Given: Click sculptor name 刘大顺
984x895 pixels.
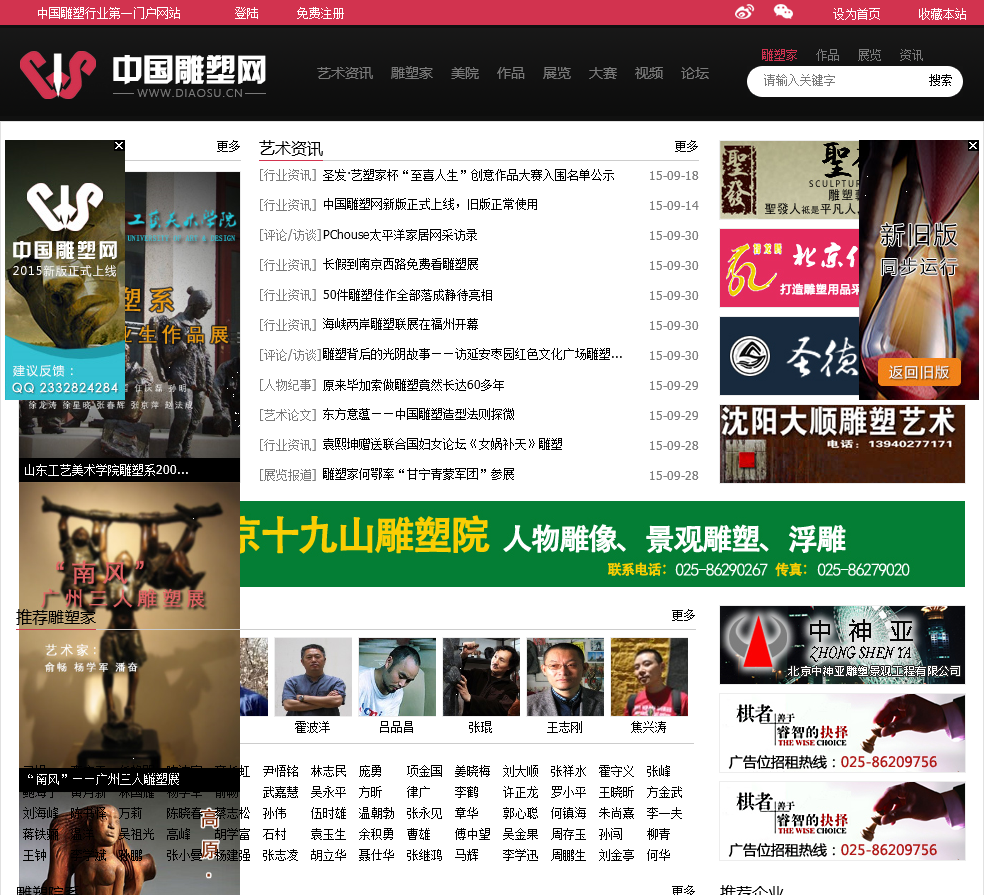Looking at the screenshot, I should pos(520,771).
